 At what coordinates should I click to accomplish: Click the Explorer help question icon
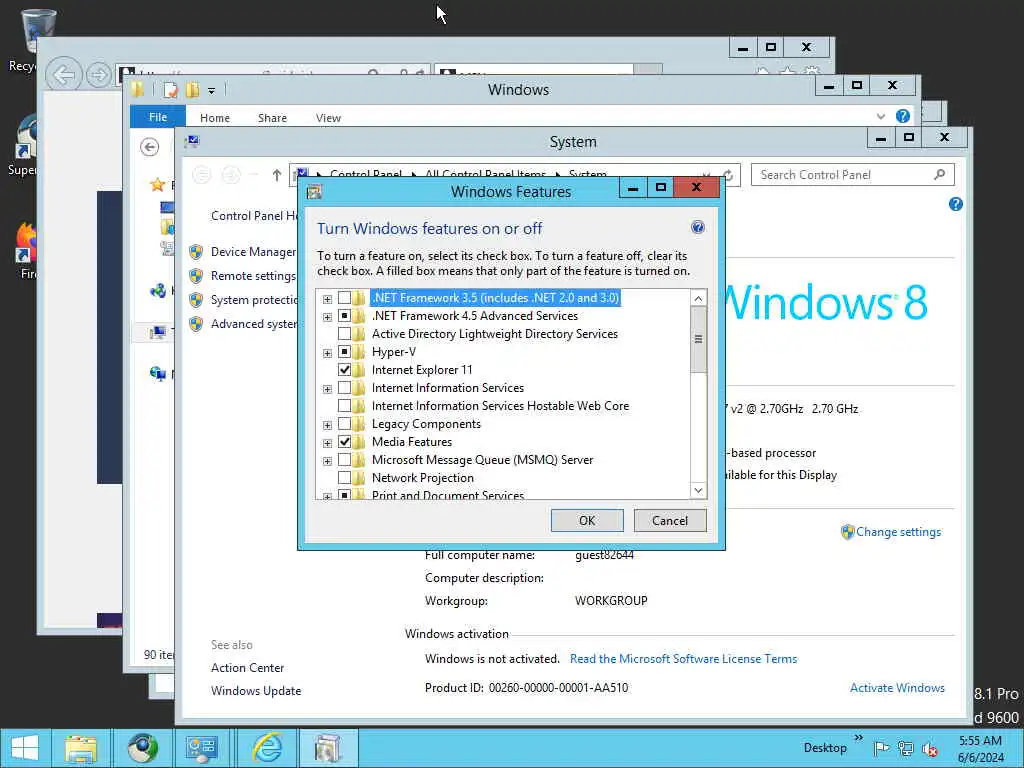(903, 116)
